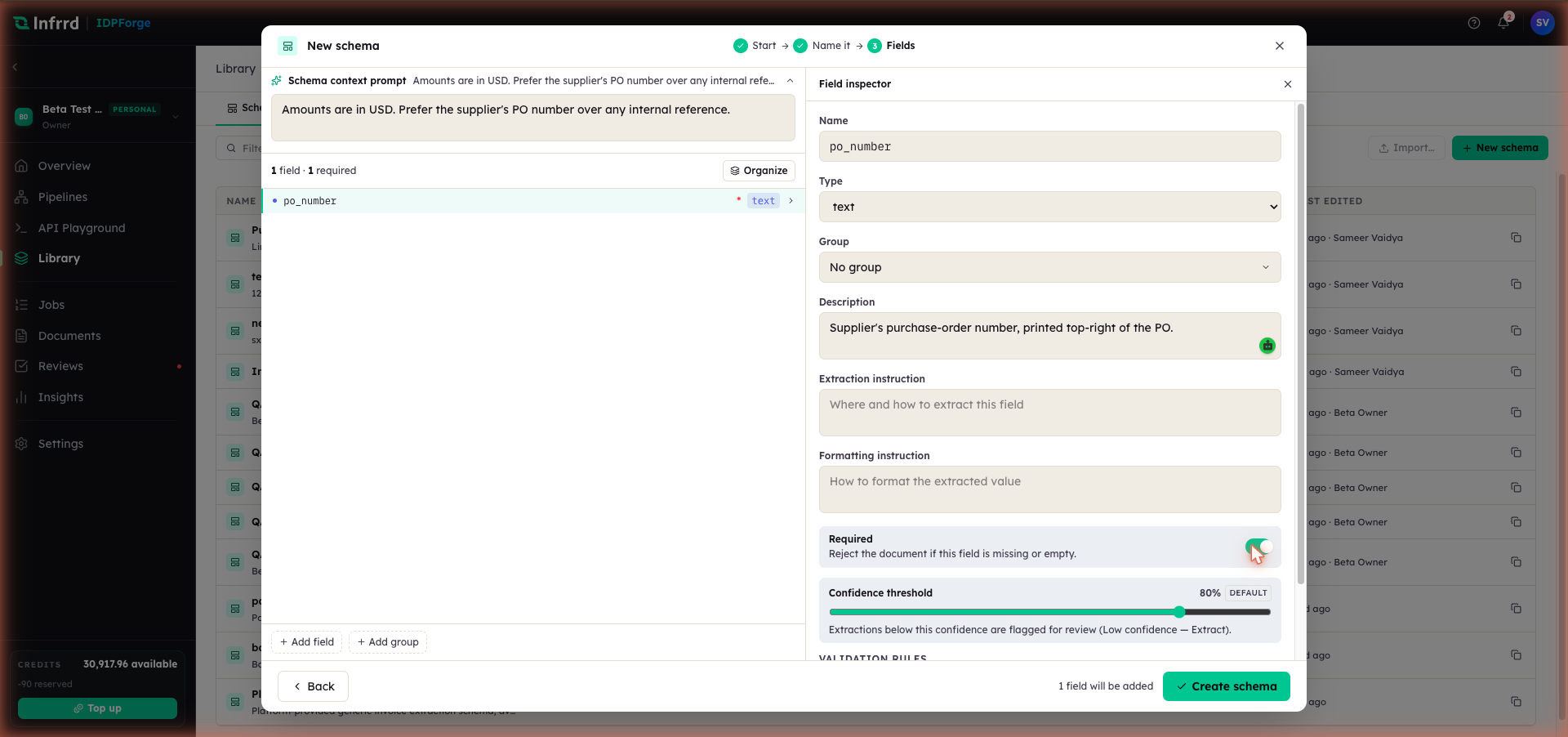Expand the po_number field row chevron

point(791,201)
